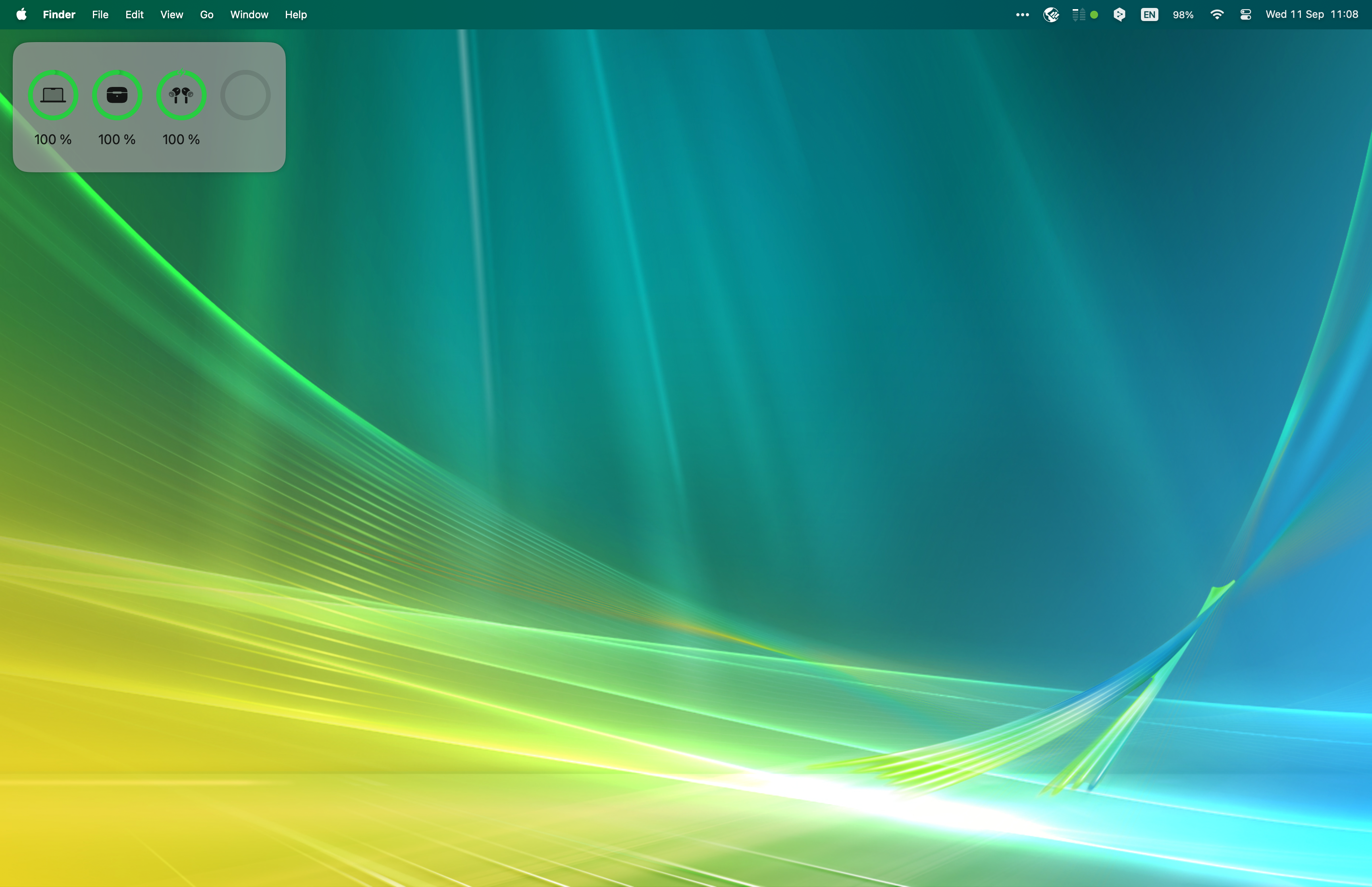This screenshot has height=887, width=1372.
Task: Click the three-dots overflow menu bar icon
Action: 1022,15
